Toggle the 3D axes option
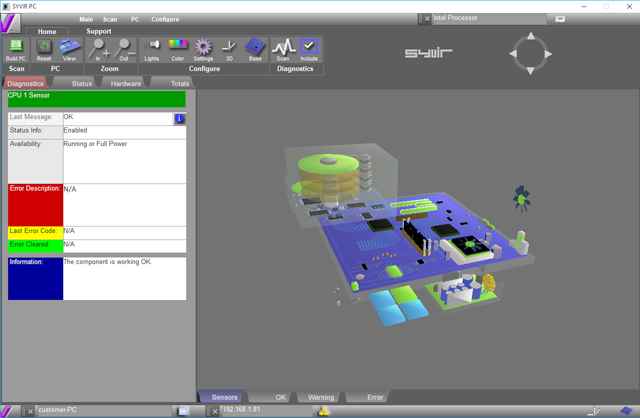640x418 pixels. click(x=229, y=48)
